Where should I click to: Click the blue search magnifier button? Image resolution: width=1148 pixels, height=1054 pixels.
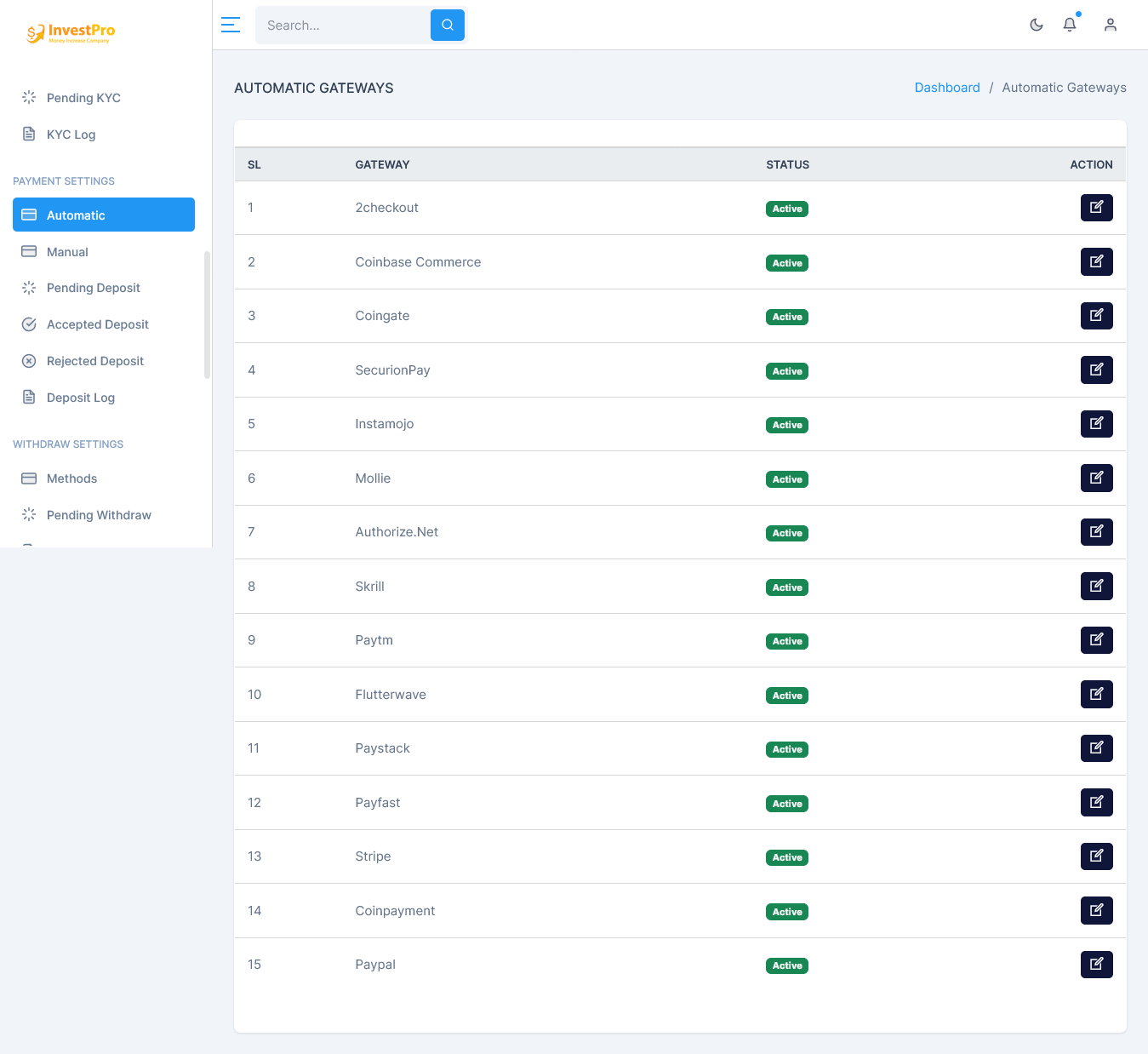(448, 25)
